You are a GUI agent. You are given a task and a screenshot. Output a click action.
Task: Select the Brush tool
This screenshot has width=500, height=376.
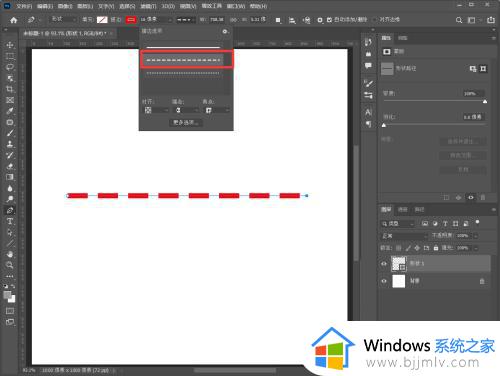click(10, 133)
